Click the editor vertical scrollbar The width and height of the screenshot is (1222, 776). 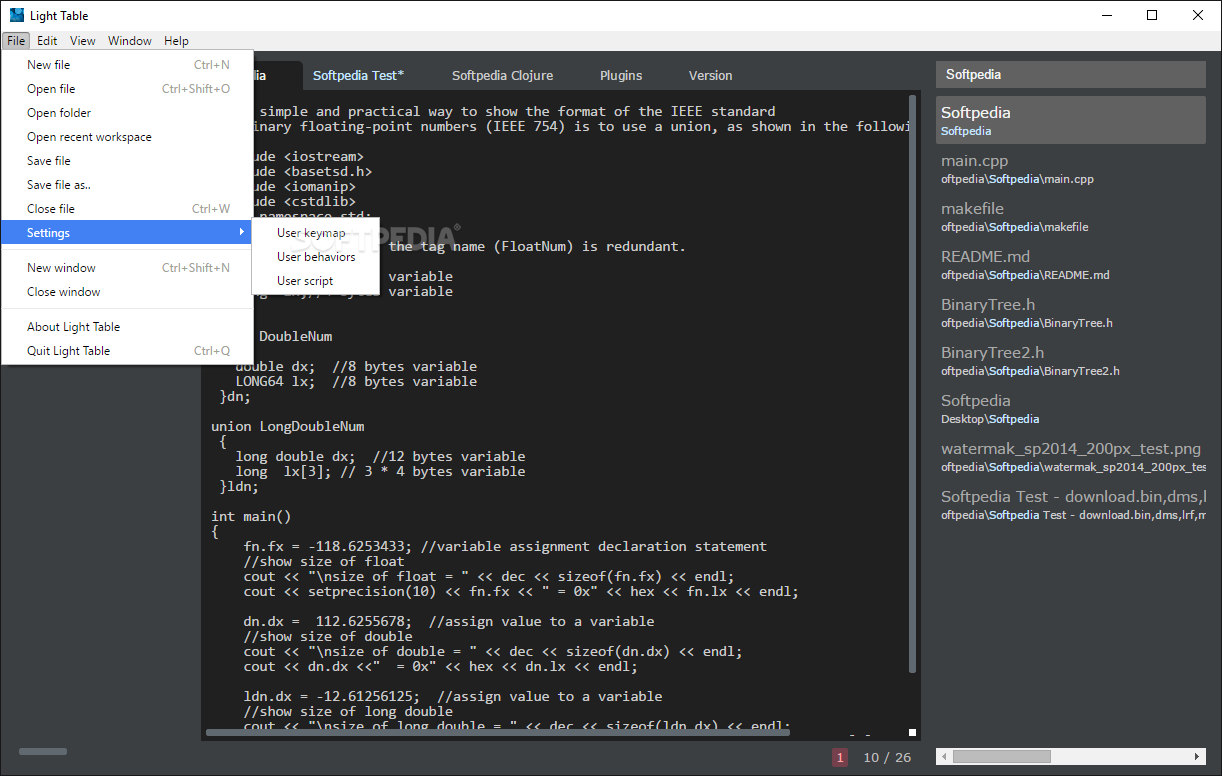click(x=912, y=385)
